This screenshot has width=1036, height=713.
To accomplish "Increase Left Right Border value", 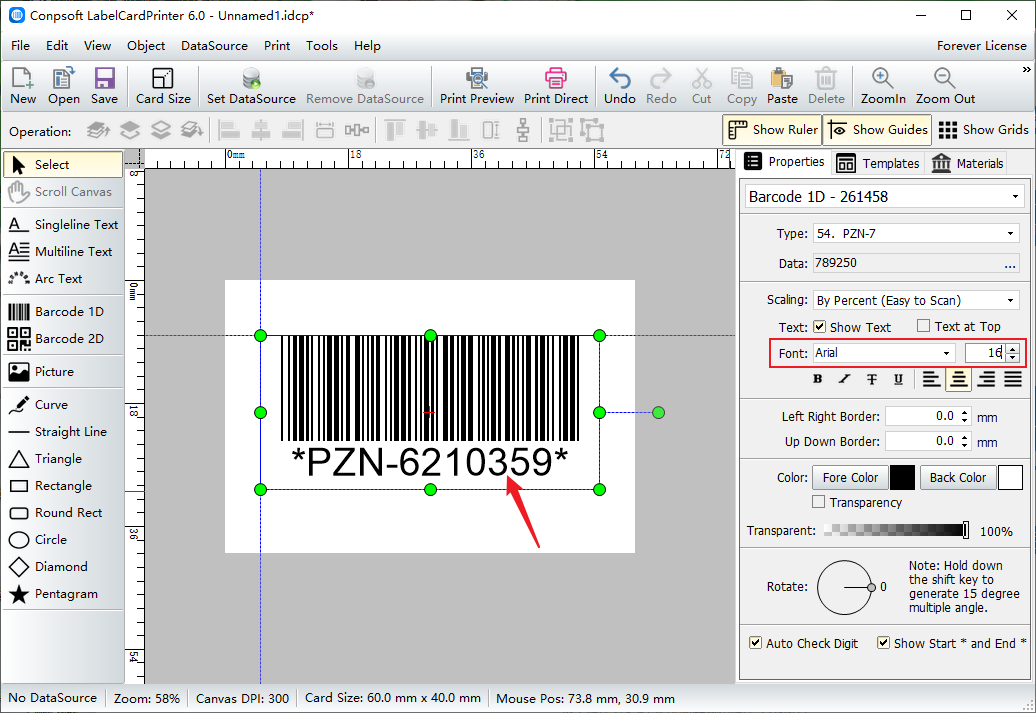I will (965, 413).
